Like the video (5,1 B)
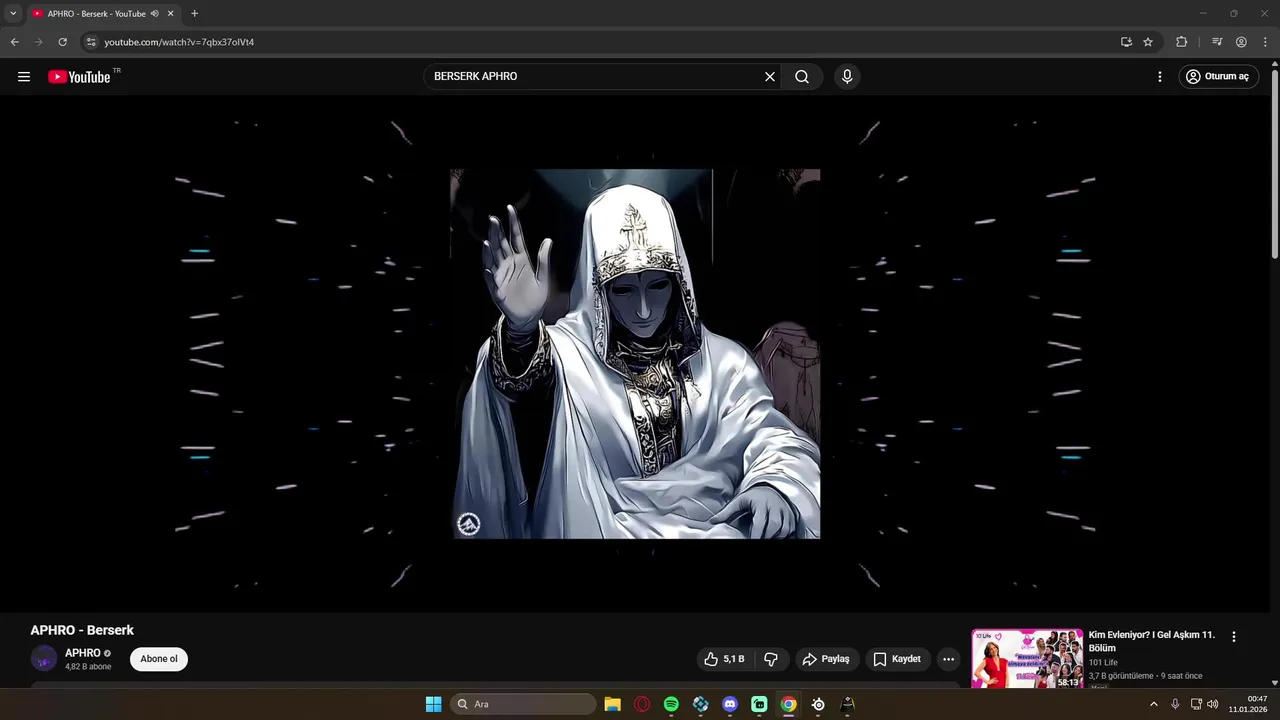 coord(724,659)
